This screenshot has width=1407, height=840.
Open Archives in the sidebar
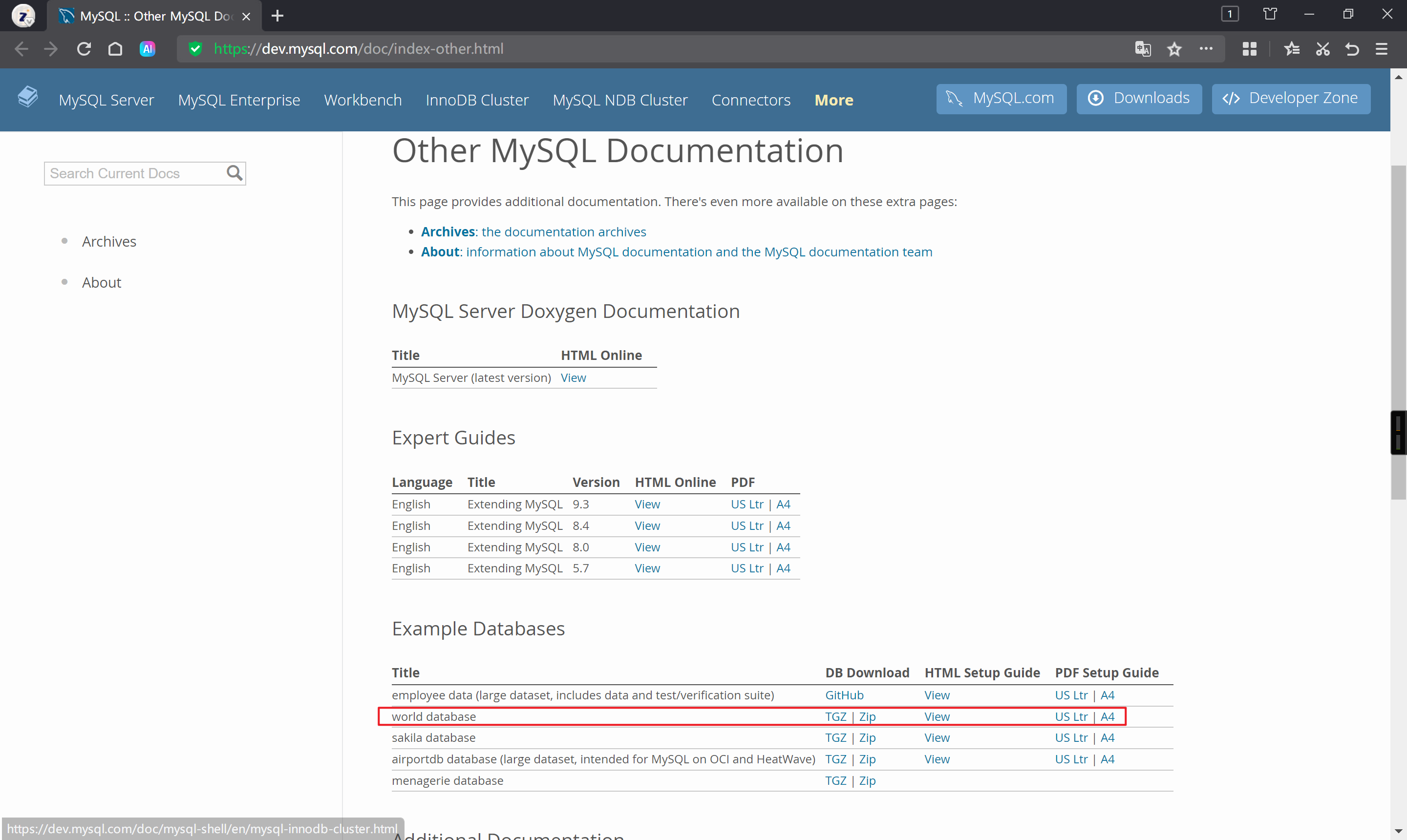pyautogui.click(x=109, y=242)
